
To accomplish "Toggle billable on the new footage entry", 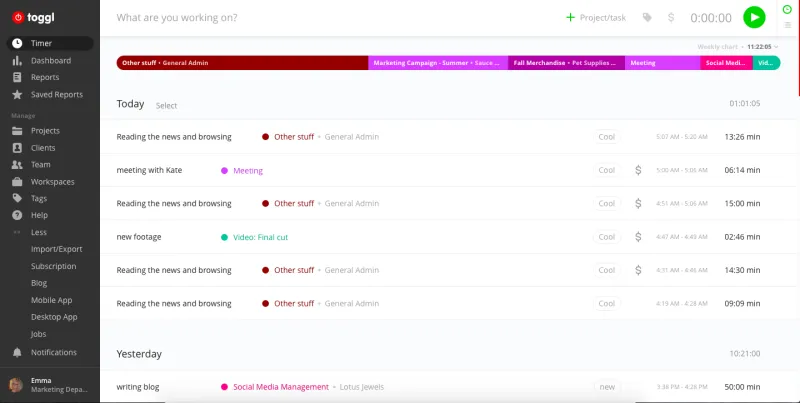I will [x=638, y=237].
